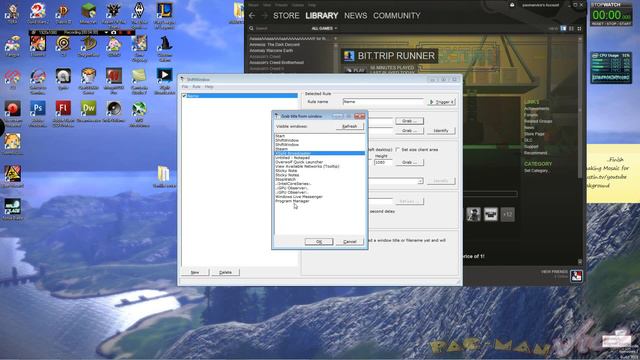This screenshot has width=640, height=360.
Task: Select the Overwolf Quick Launcher entry
Action: [320, 162]
